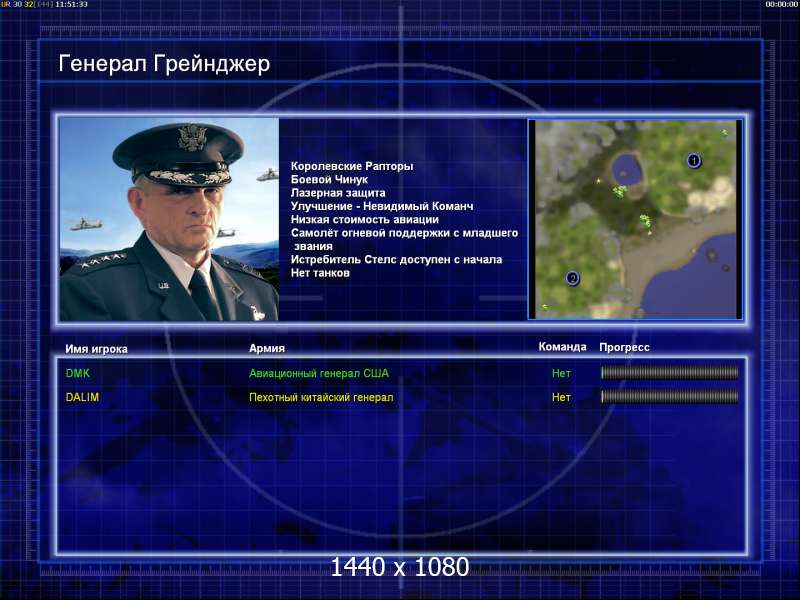Click 'Самолёт огневой поддержки с младшего' line

coord(405,233)
